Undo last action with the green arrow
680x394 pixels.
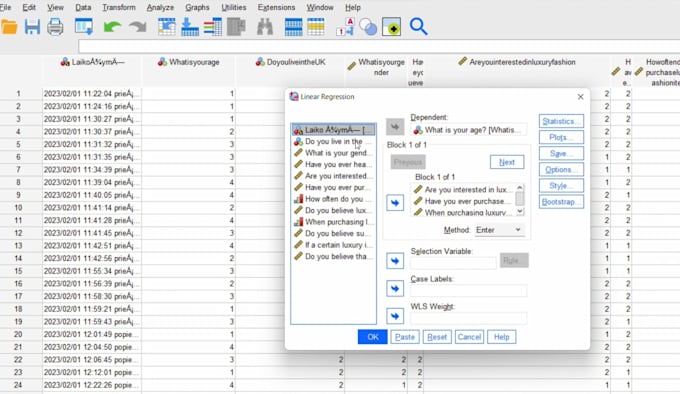coord(112,27)
